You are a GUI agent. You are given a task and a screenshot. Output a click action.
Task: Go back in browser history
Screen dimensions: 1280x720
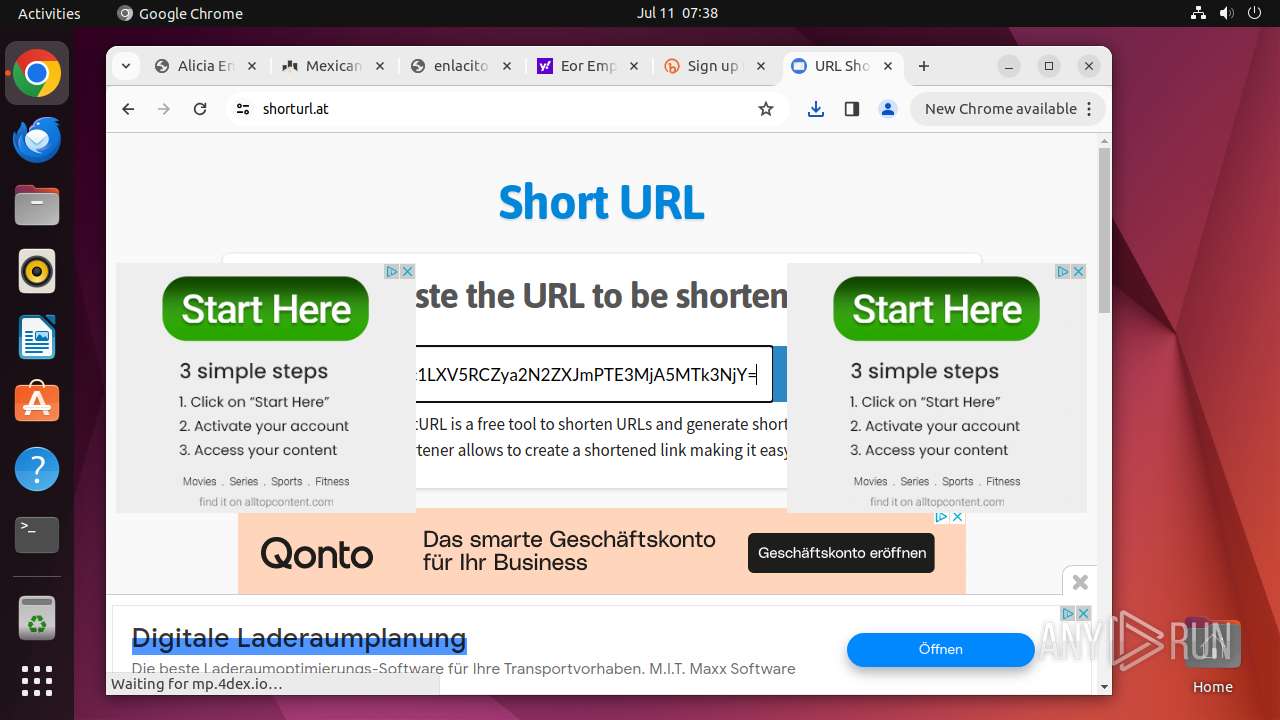coord(128,109)
